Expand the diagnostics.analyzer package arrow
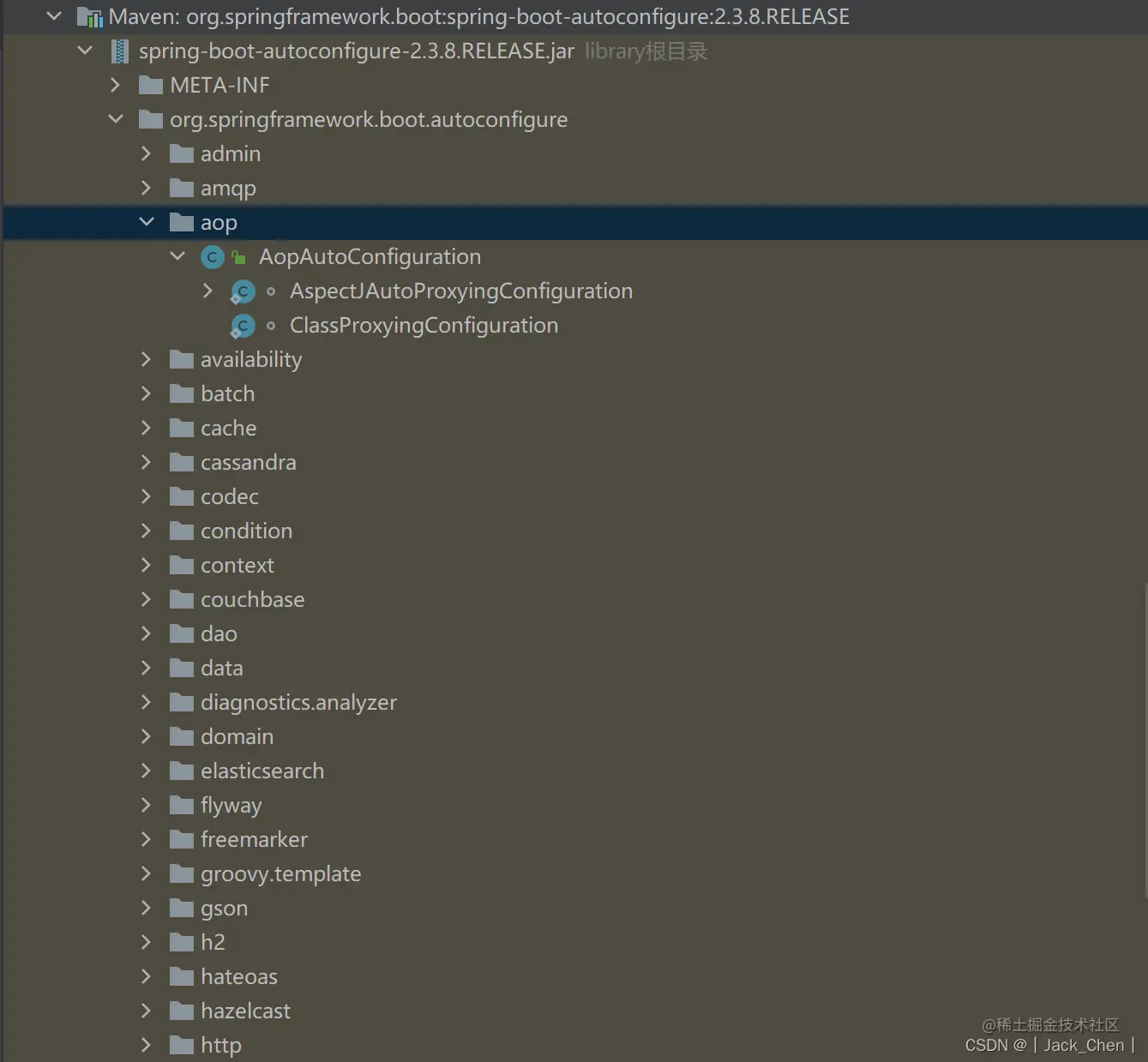The width and height of the screenshot is (1148, 1062). pyautogui.click(x=147, y=702)
